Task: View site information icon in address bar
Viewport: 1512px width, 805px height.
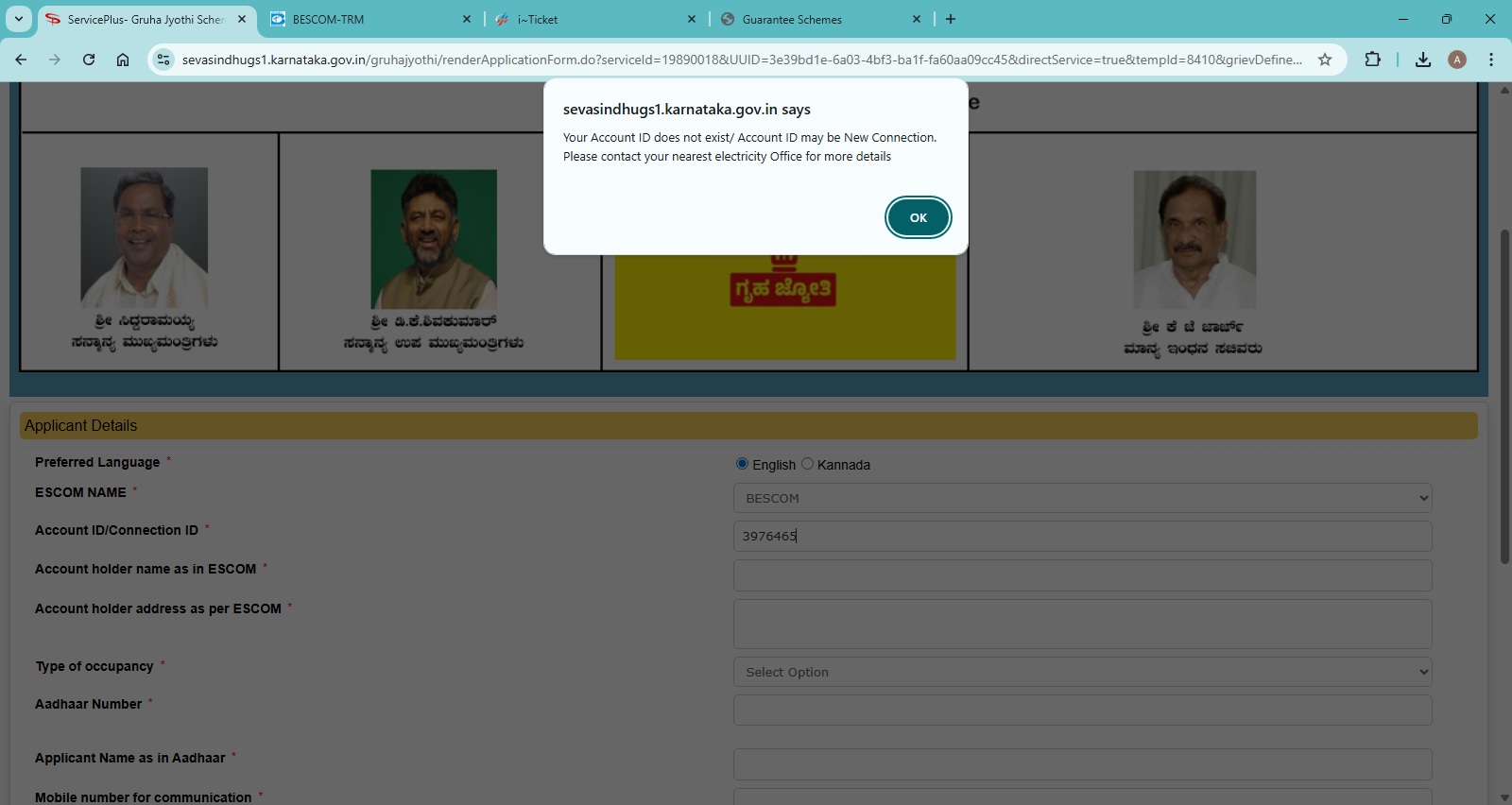Action: 163,60
